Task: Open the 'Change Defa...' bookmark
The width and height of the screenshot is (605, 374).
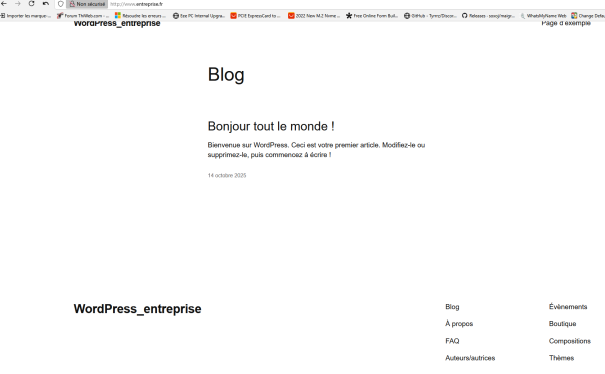Action: pyautogui.click(x=588, y=16)
